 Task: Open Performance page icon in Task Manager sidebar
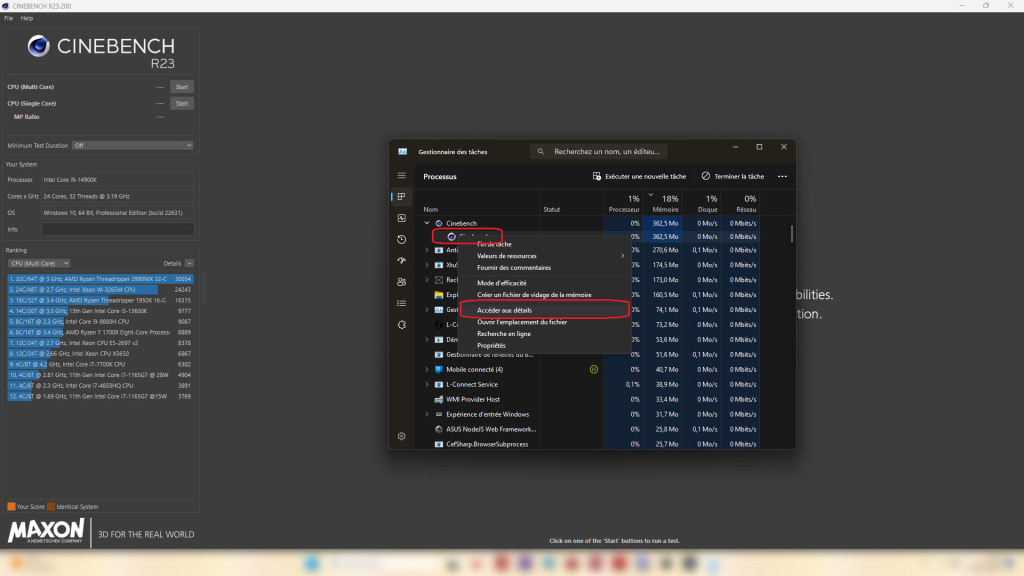[402, 218]
